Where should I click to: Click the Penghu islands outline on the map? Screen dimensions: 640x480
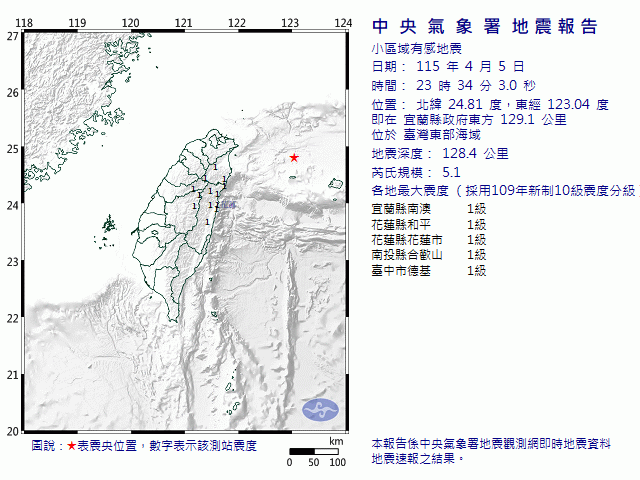click(107, 232)
